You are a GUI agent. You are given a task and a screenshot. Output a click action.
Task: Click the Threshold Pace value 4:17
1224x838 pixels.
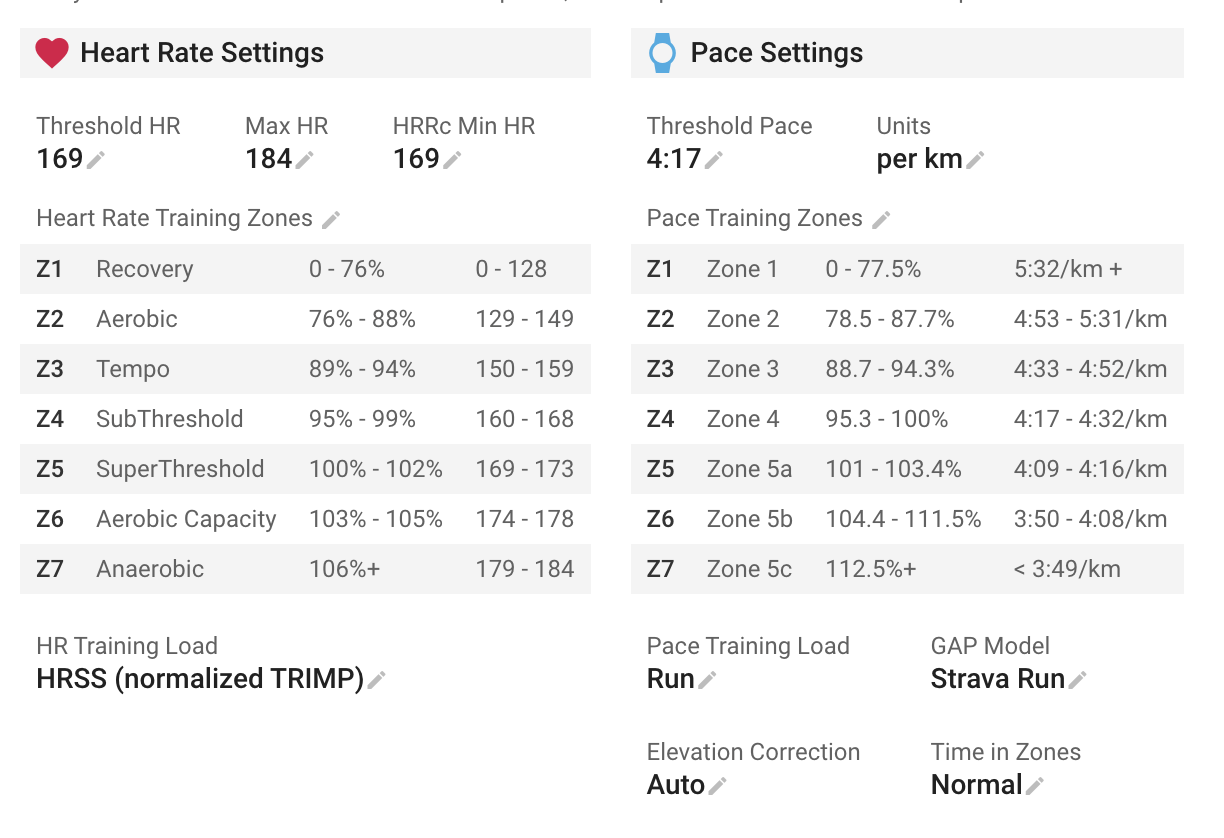pos(674,159)
